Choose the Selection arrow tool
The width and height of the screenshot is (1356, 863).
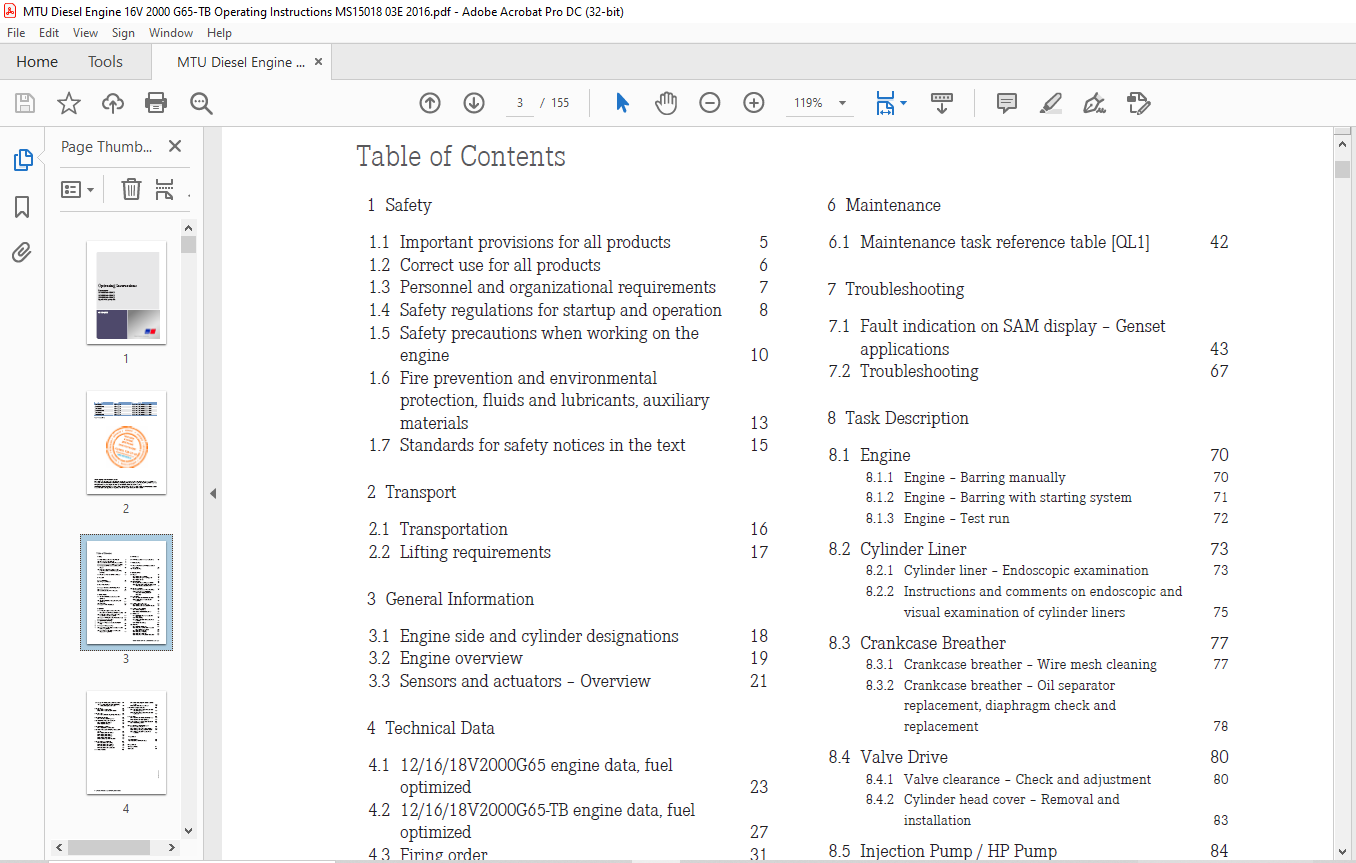pyautogui.click(x=622, y=103)
